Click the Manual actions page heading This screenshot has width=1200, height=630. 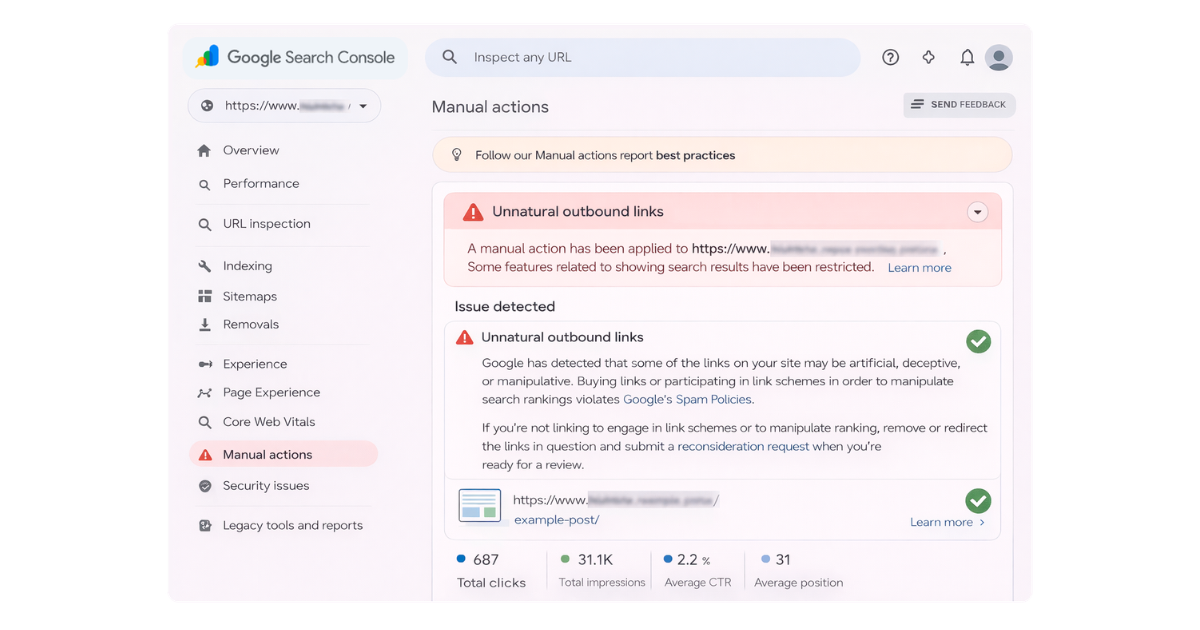point(490,107)
